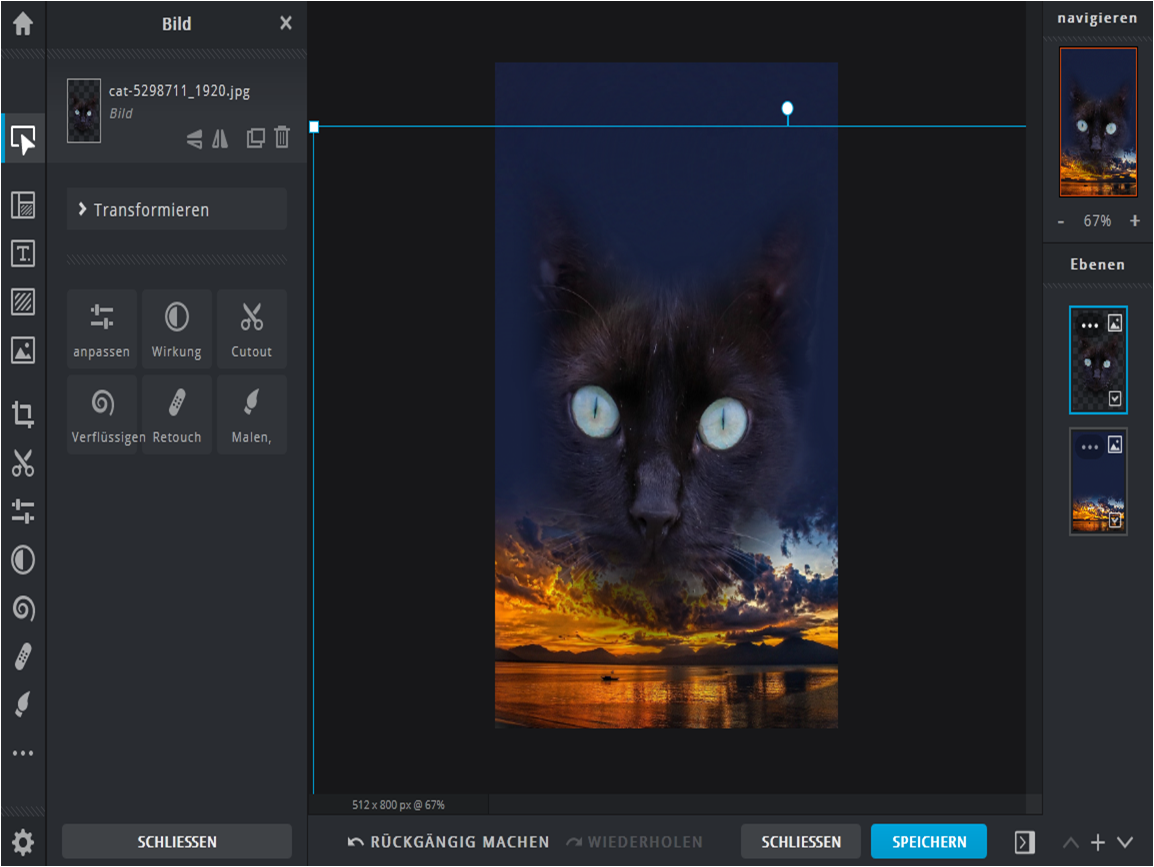Screen dimensions: 1154x867
Task: Duplicate the cat image layer
Action: tap(255, 138)
